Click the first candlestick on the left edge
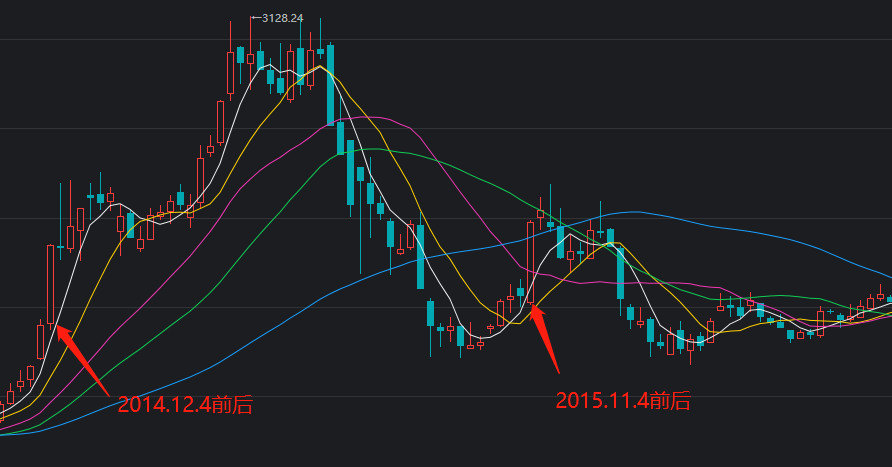 [x=2, y=410]
